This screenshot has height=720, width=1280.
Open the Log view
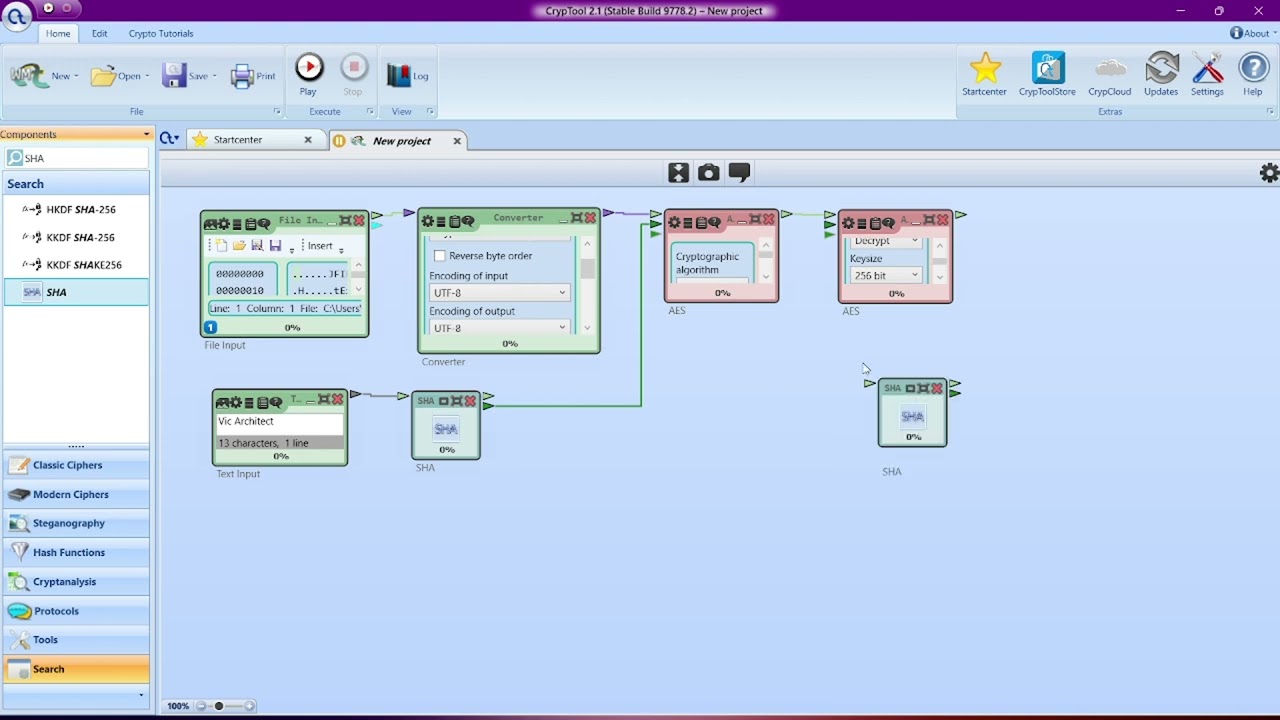click(408, 75)
